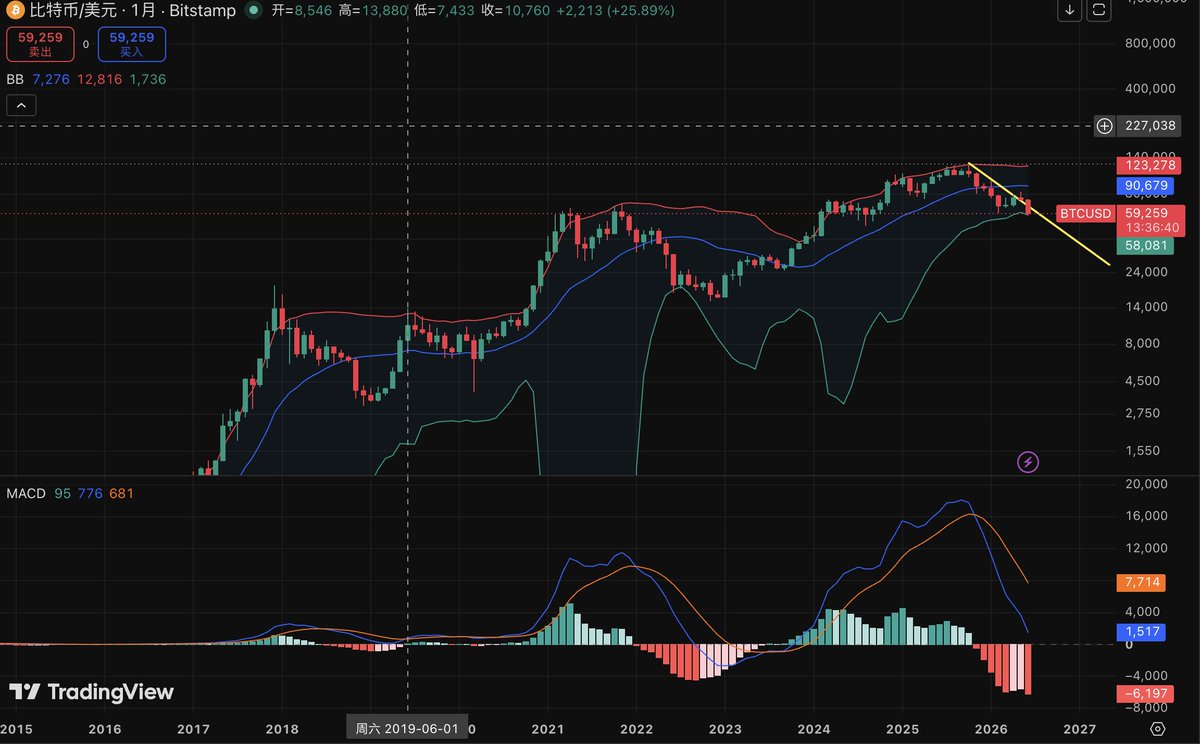Click the red 59,259 卖出 sell button

click(x=42, y=44)
